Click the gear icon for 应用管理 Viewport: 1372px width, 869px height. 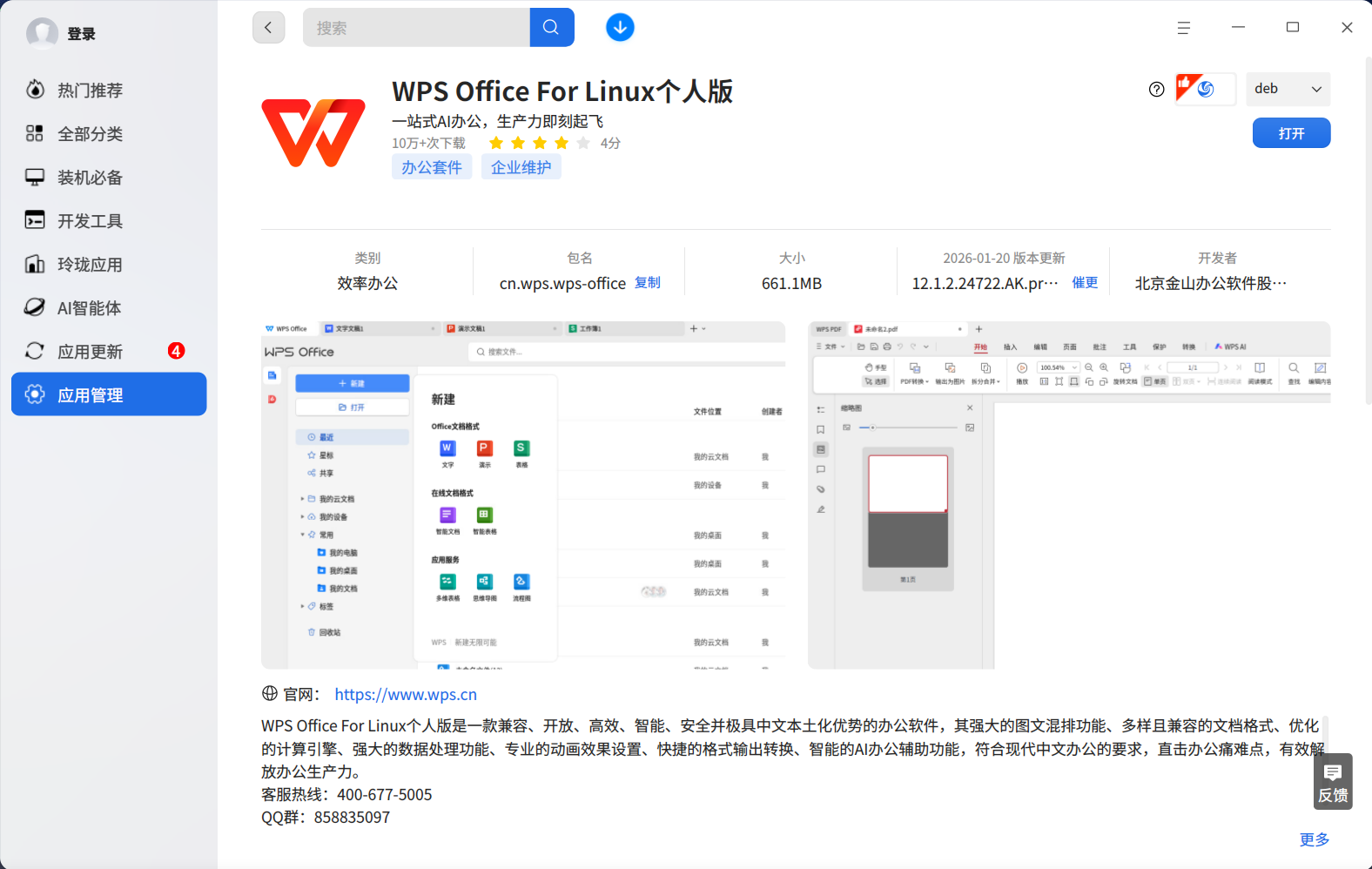point(35,394)
